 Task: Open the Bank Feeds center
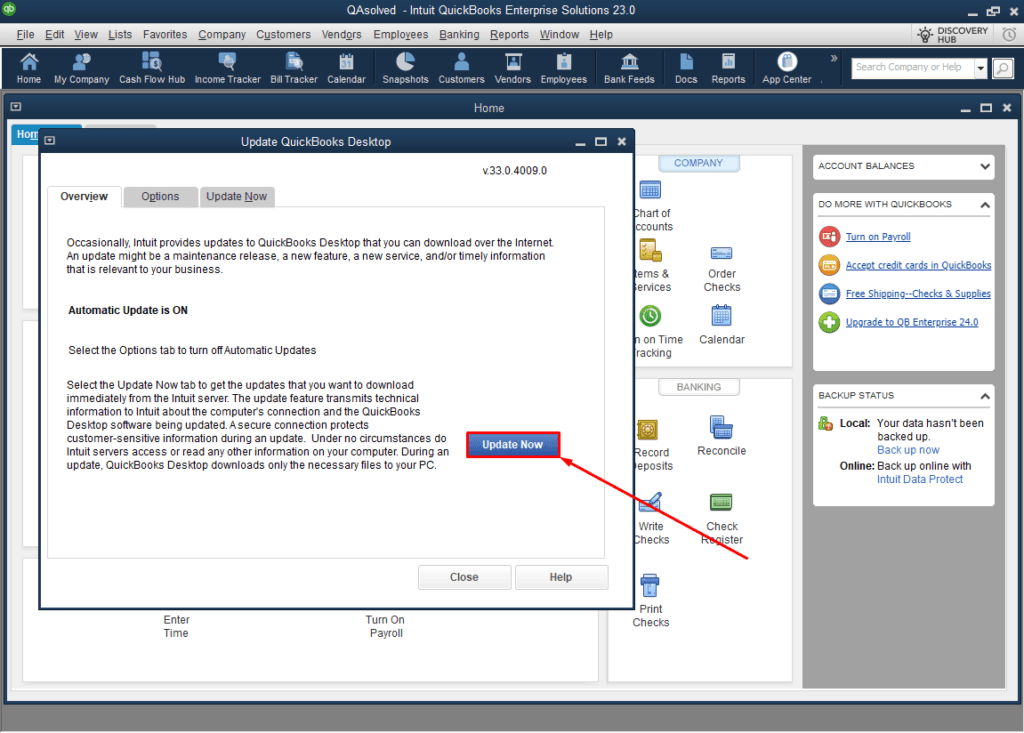point(629,67)
